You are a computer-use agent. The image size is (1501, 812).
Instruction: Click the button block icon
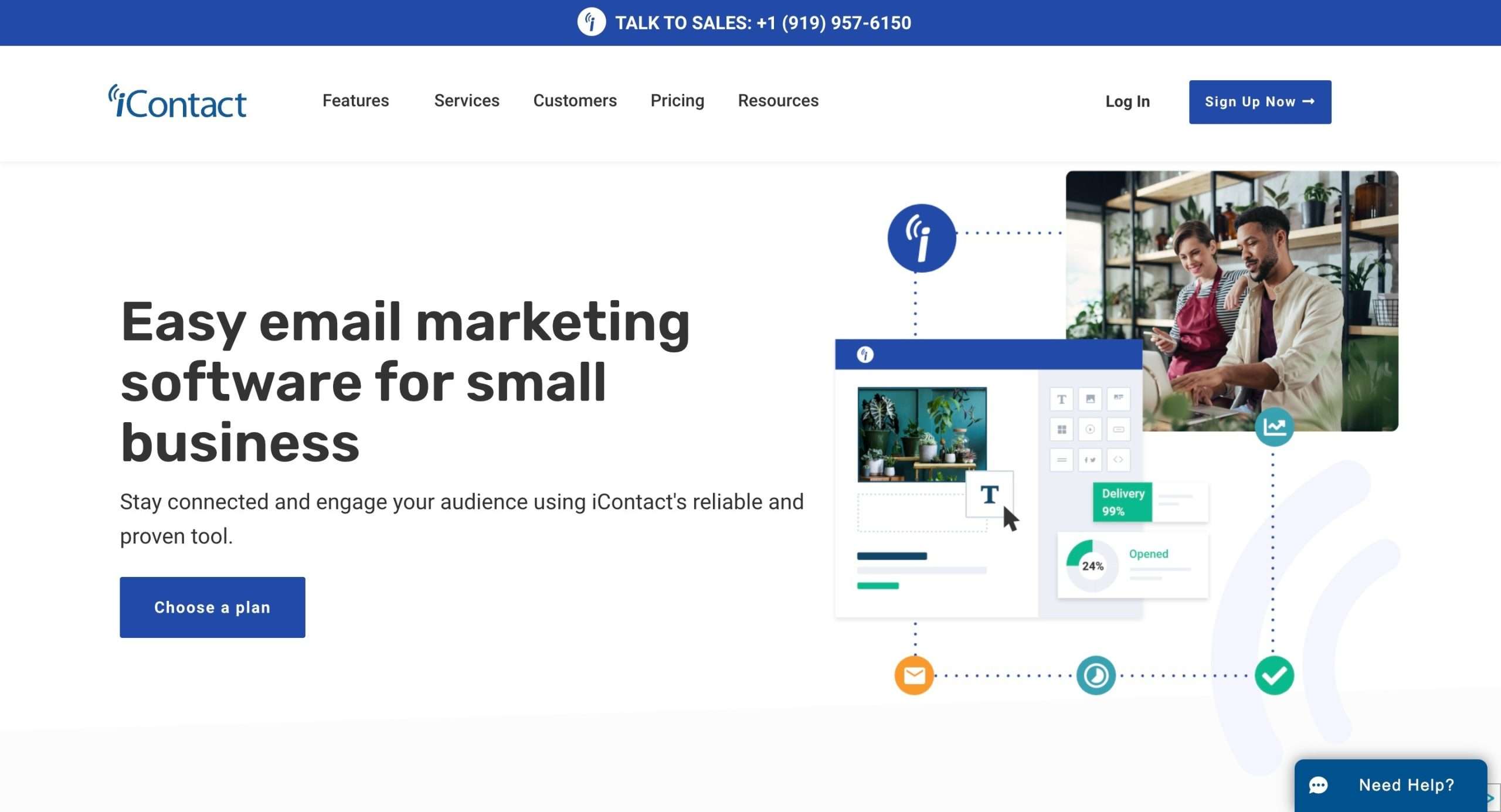tap(1119, 429)
